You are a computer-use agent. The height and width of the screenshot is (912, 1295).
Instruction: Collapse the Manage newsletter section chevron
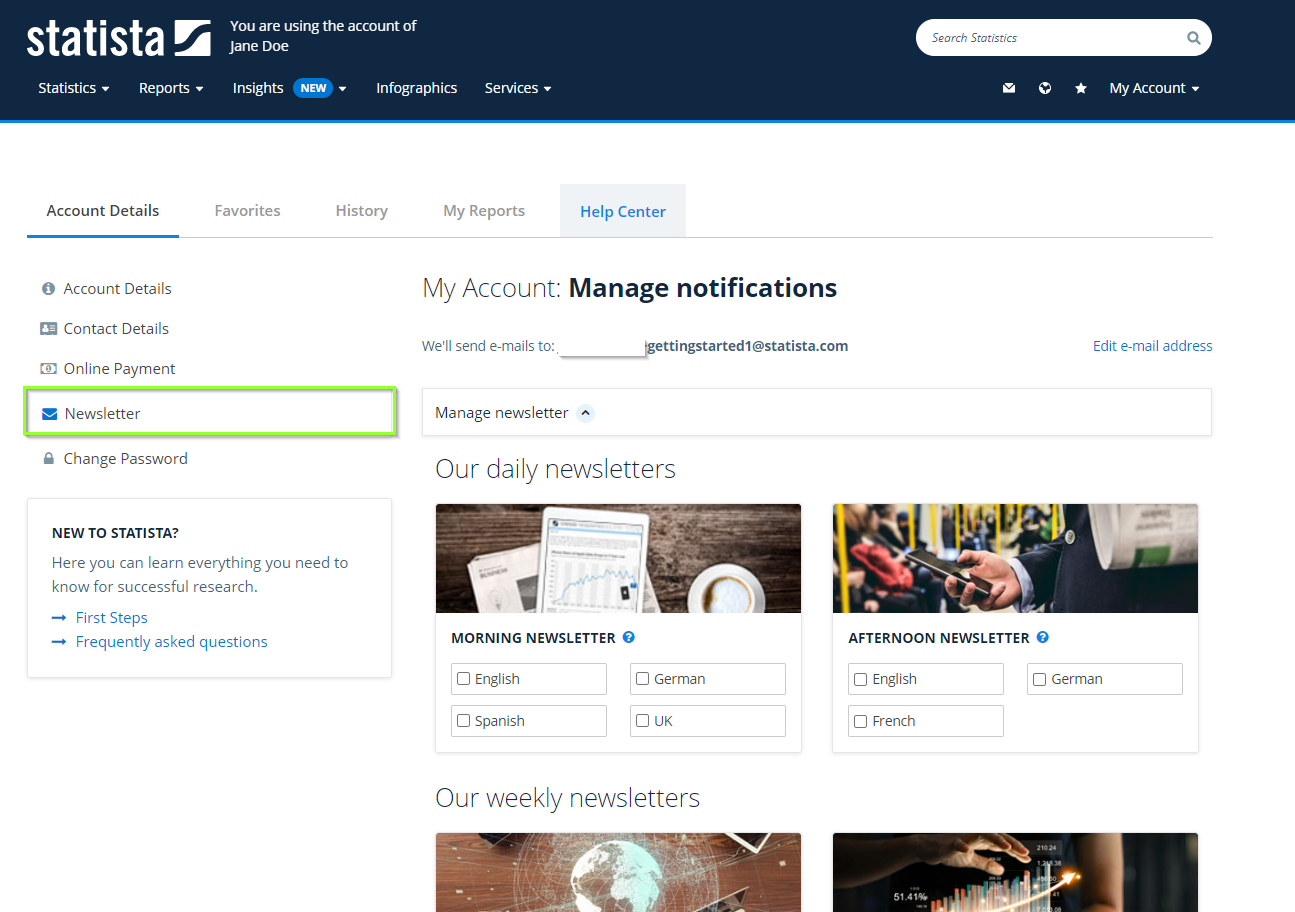tap(586, 413)
